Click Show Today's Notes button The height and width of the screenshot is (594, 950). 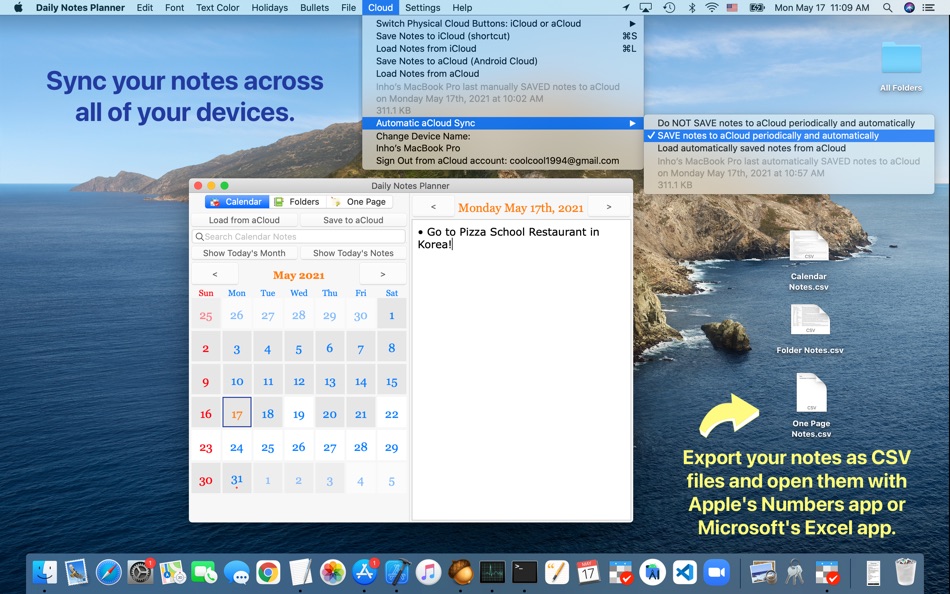point(353,253)
